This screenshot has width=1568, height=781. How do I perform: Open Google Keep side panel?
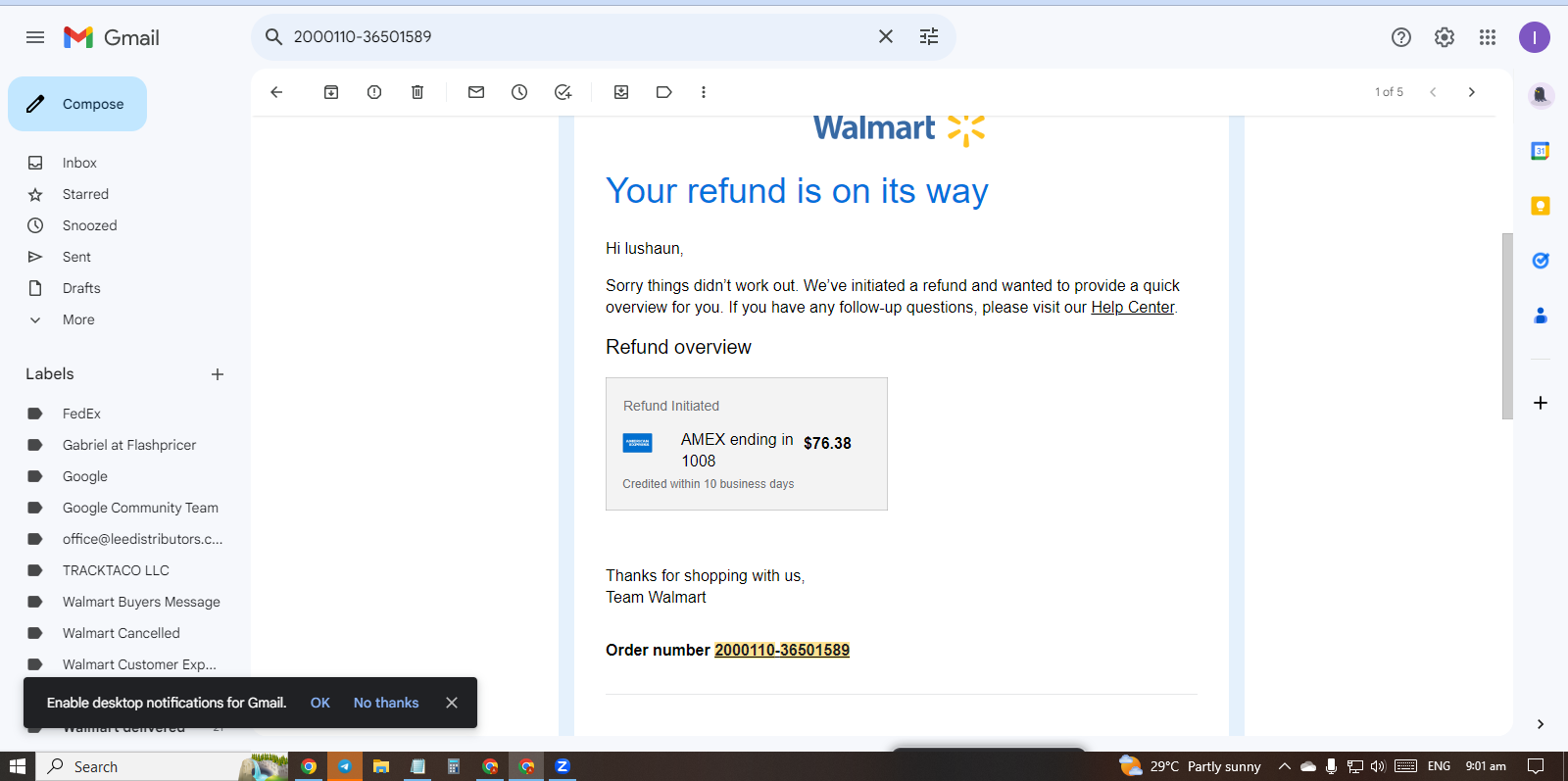pyautogui.click(x=1541, y=206)
